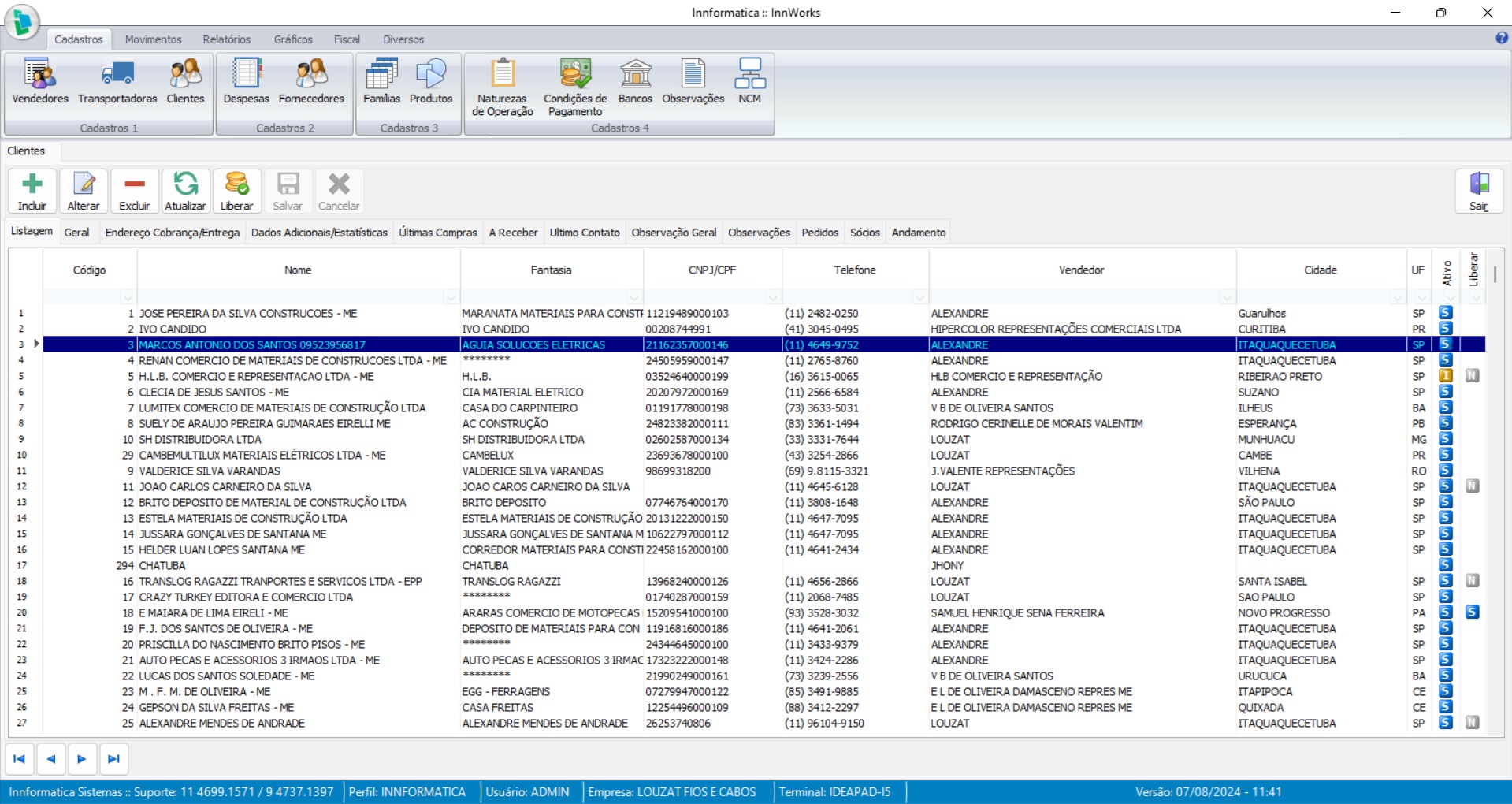Go to the previous record
Screen dimensions: 1512x804
(x=51, y=759)
